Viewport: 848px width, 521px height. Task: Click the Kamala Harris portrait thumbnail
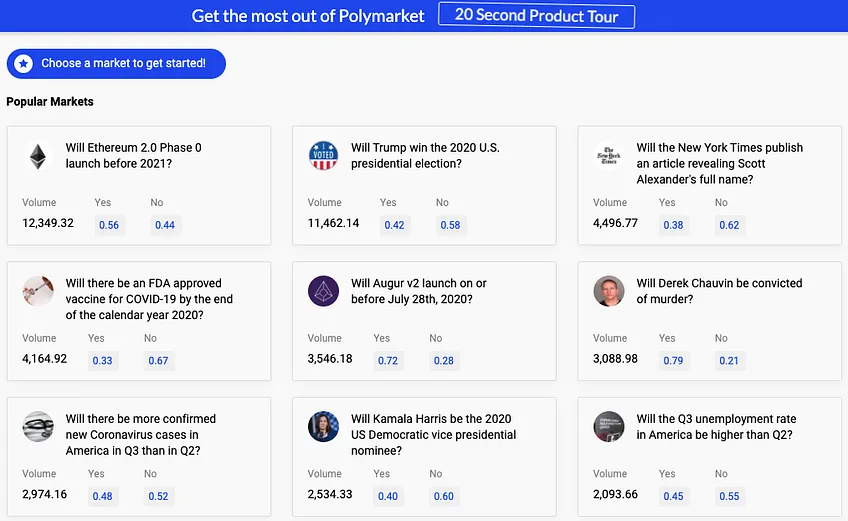(x=323, y=427)
